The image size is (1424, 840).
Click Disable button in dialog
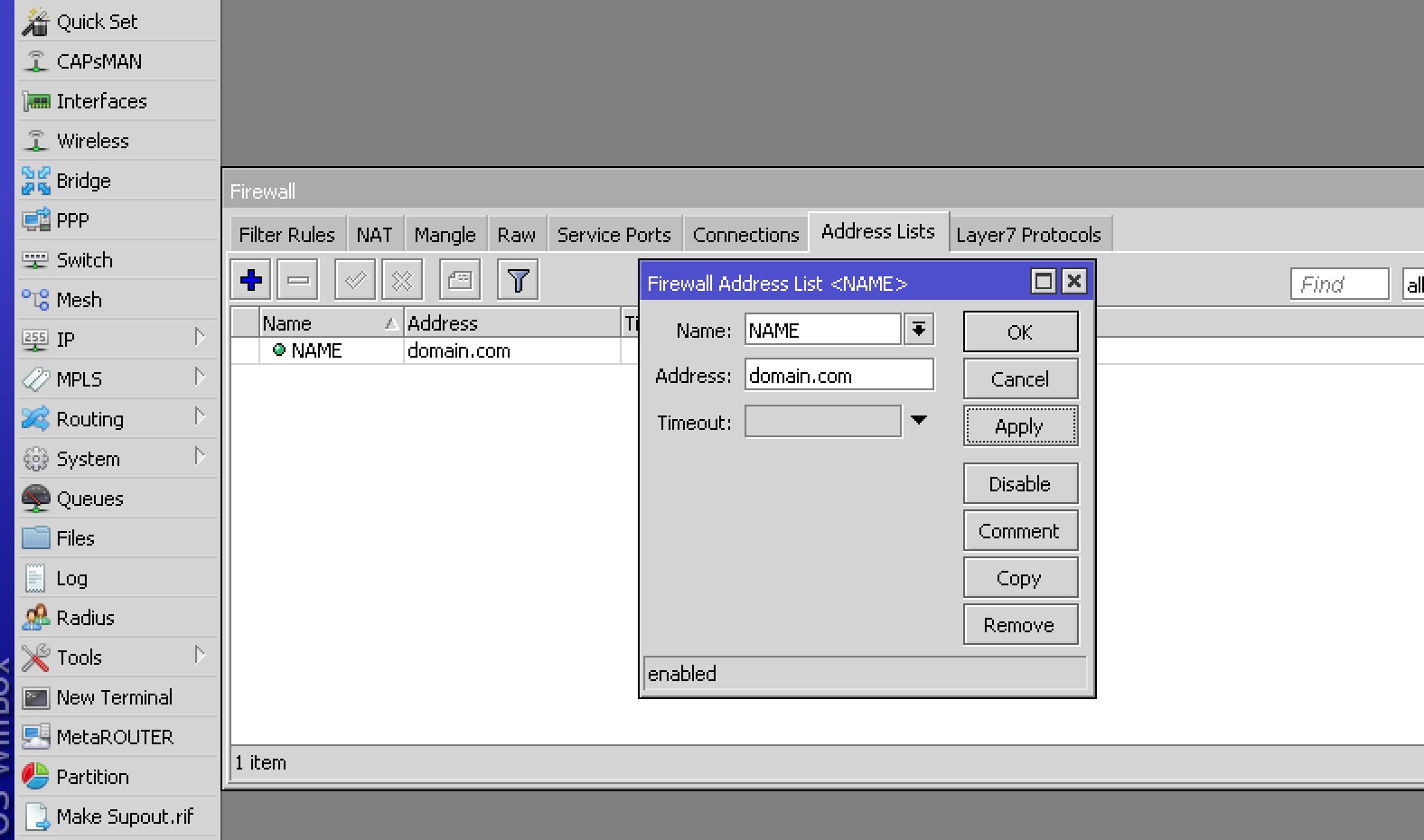click(x=1020, y=483)
